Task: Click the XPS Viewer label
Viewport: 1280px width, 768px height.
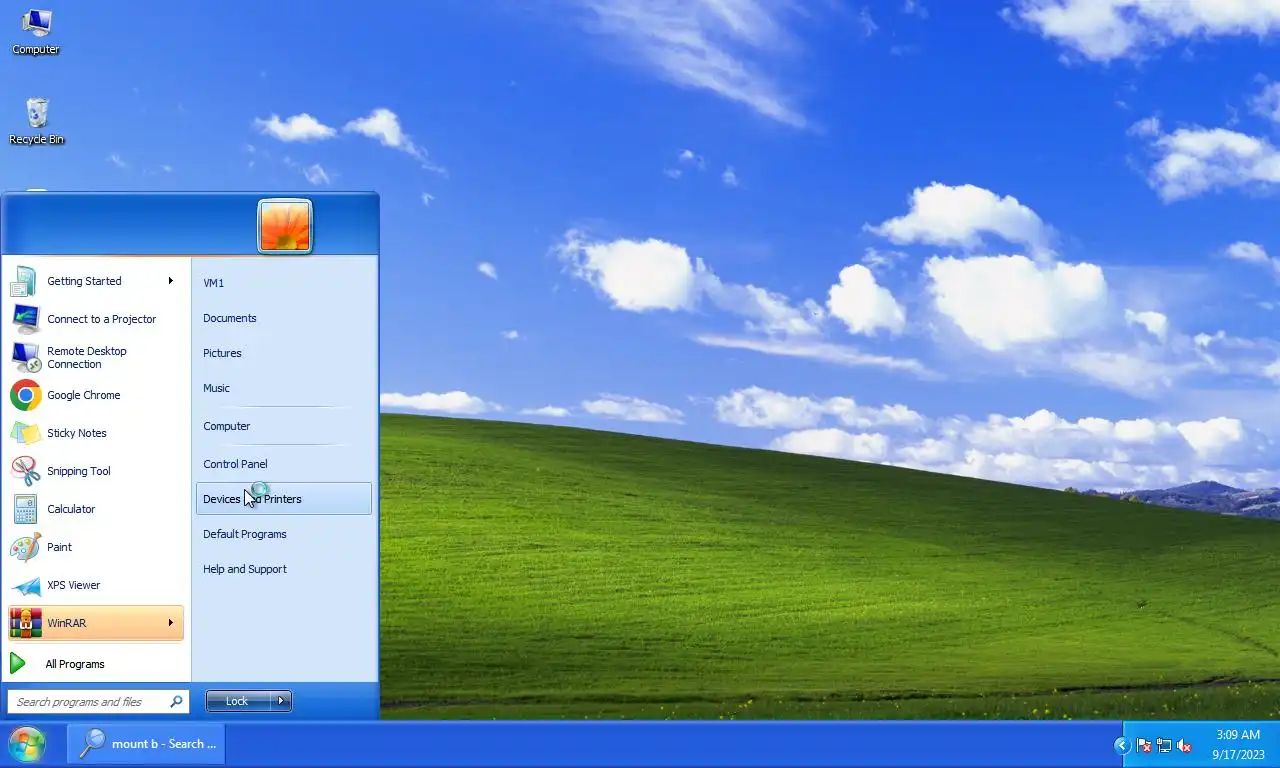Action: click(74, 585)
